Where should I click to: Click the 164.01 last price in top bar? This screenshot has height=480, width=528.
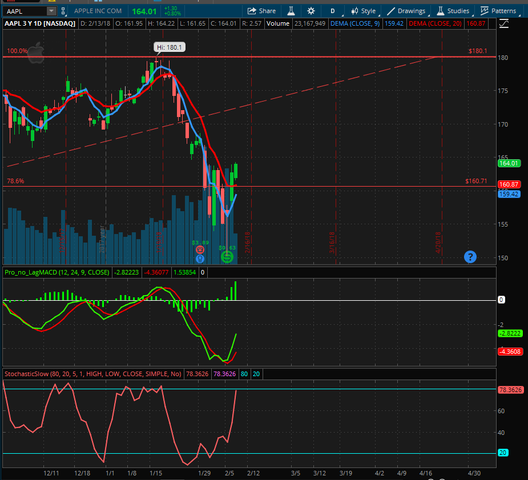(144, 11)
